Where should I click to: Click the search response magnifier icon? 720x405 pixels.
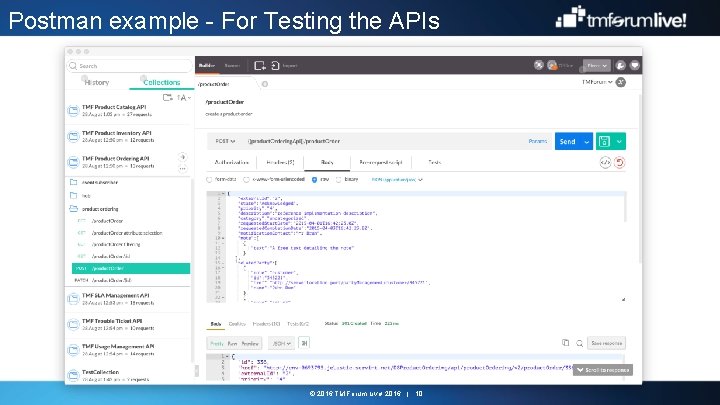579,343
